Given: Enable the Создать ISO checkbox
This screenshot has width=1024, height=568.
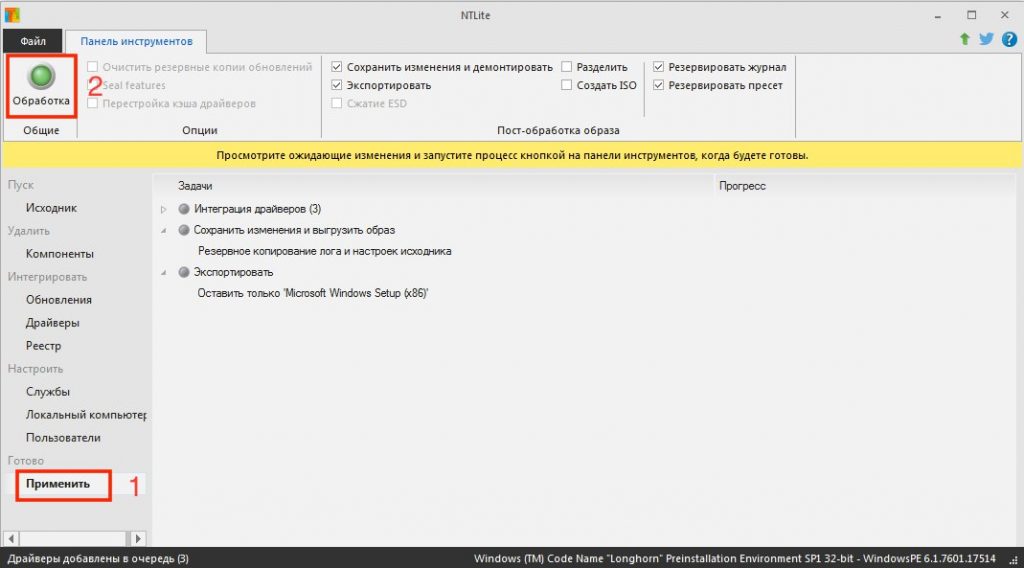Looking at the screenshot, I should point(566,85).
